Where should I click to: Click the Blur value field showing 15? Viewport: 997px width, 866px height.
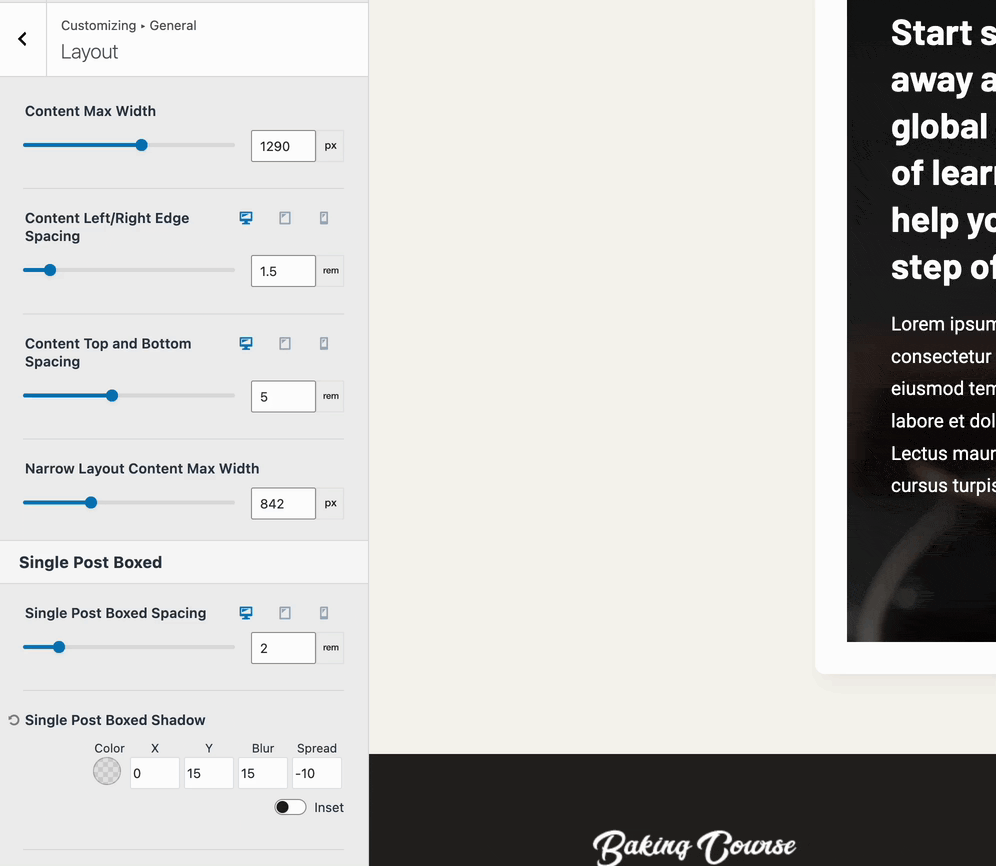click(x=262, y=773)
